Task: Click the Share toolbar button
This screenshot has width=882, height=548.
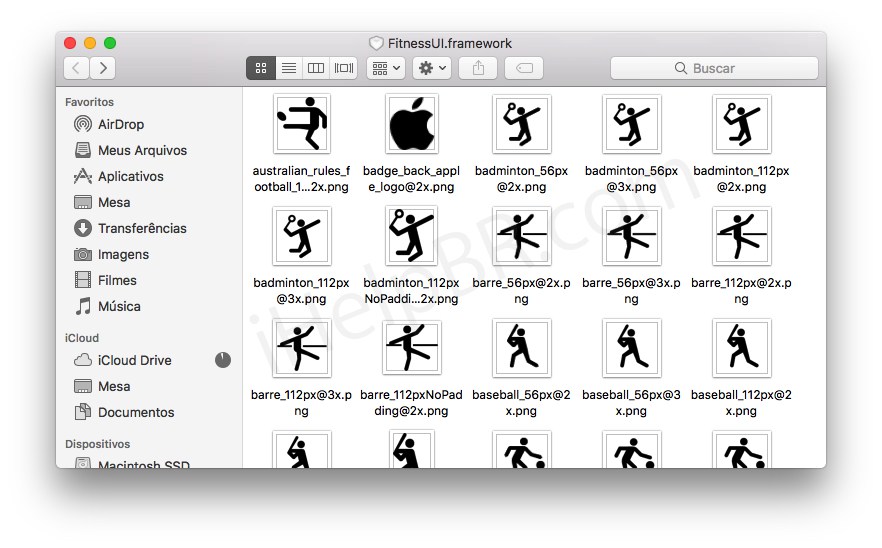Action: coord(478,68)
